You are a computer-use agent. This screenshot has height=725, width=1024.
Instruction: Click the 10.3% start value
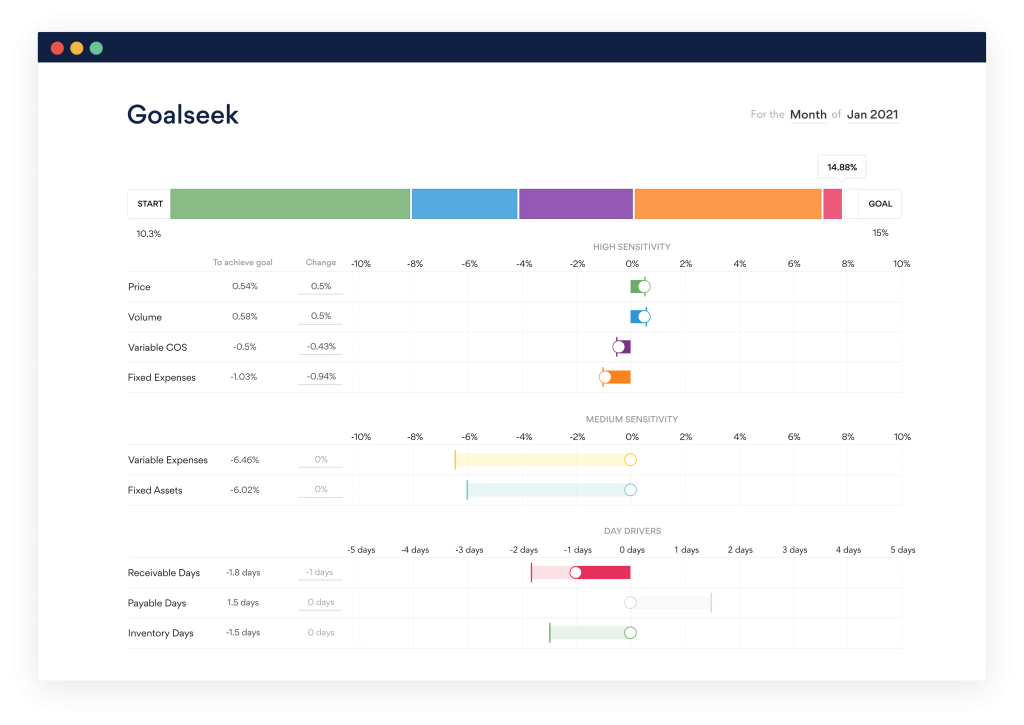tap(149, 234)
